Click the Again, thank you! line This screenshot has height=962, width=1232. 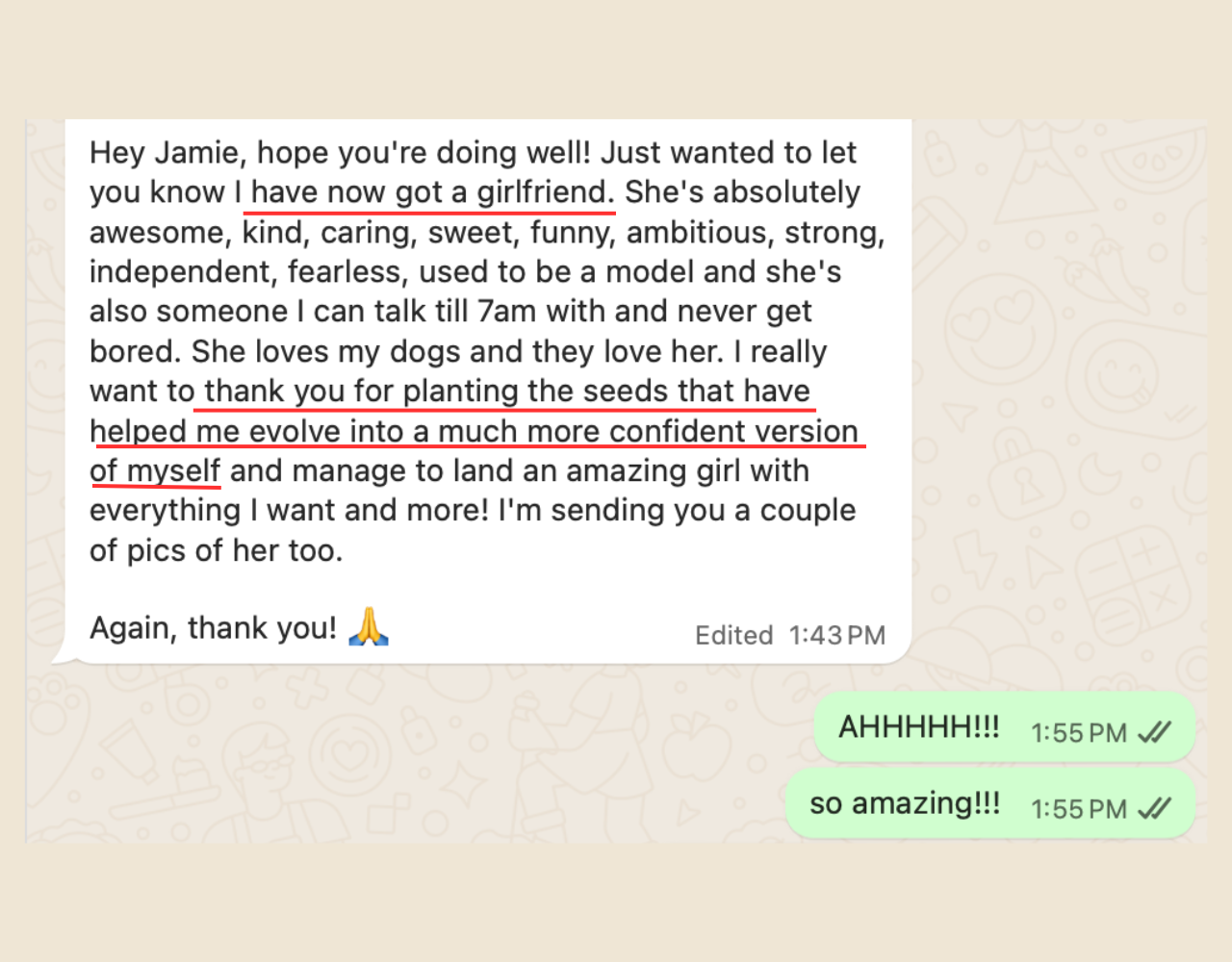point(213,627)
